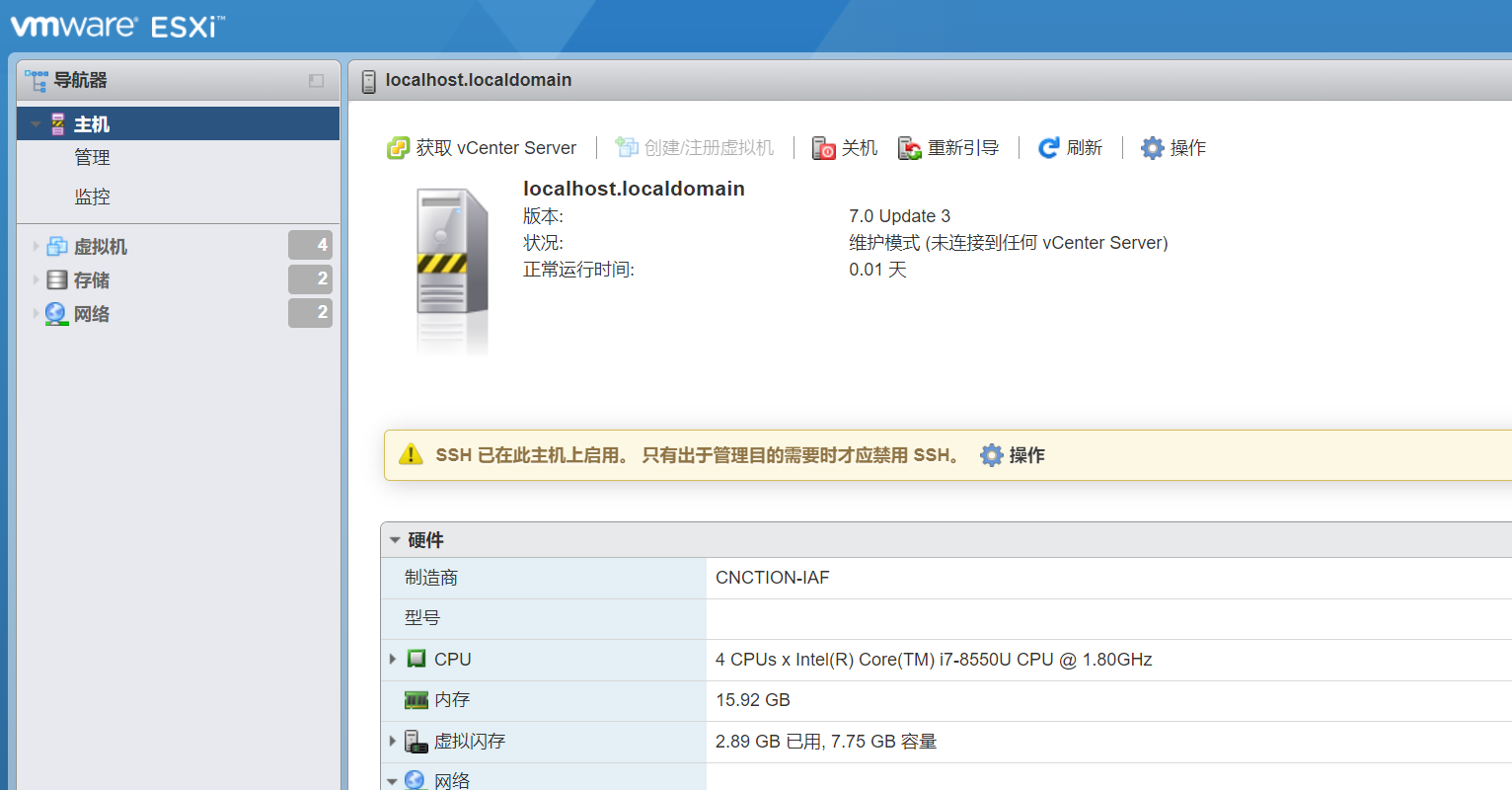Click the SSH enabled warning message
This screenshot has width=1512, height=790.
(x=698, y=455)
